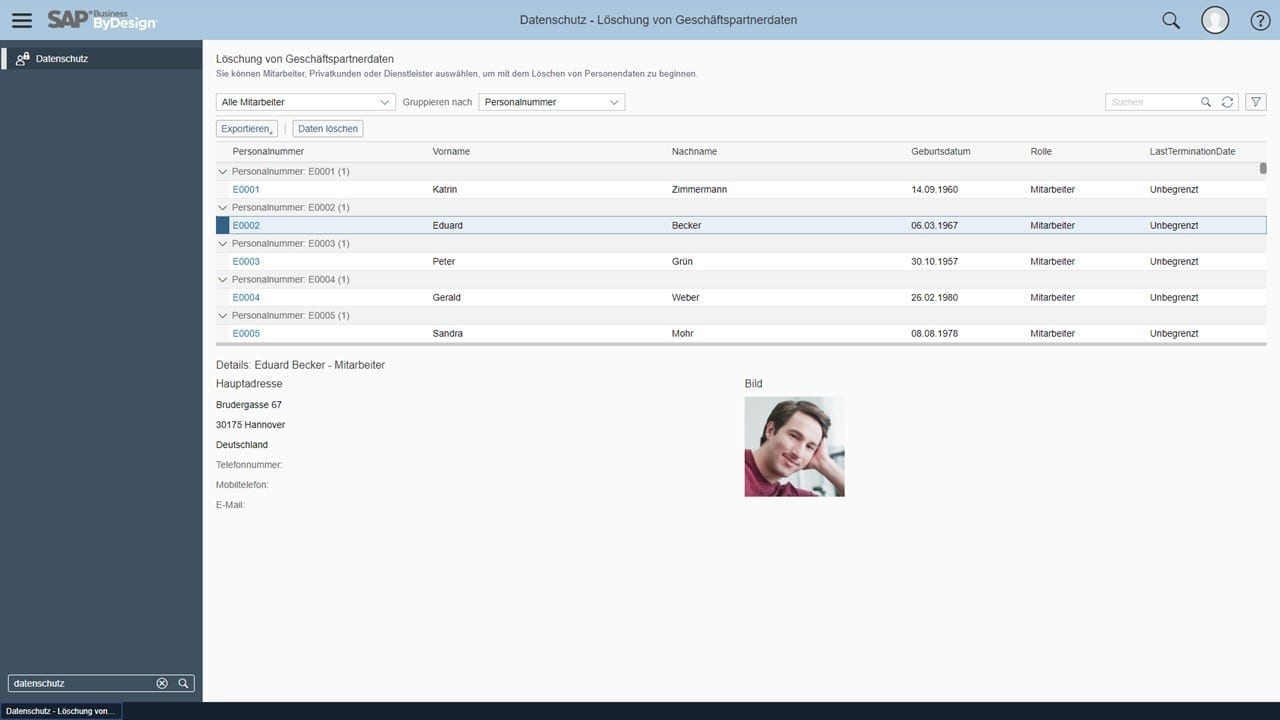This screenshot has width=1280, height=720.
Task: Run the sidebar search magnifier
Action: [x=183, y=683]
